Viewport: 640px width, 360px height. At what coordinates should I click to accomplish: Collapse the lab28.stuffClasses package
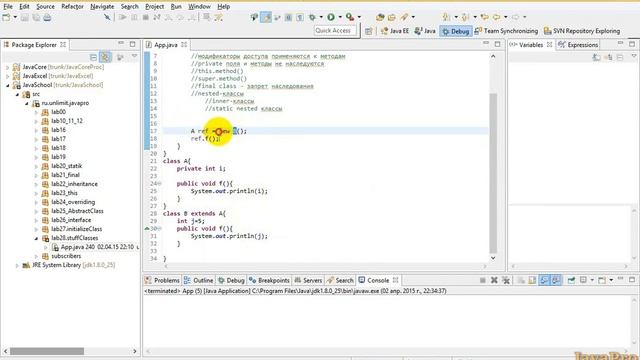pos(36,238)
